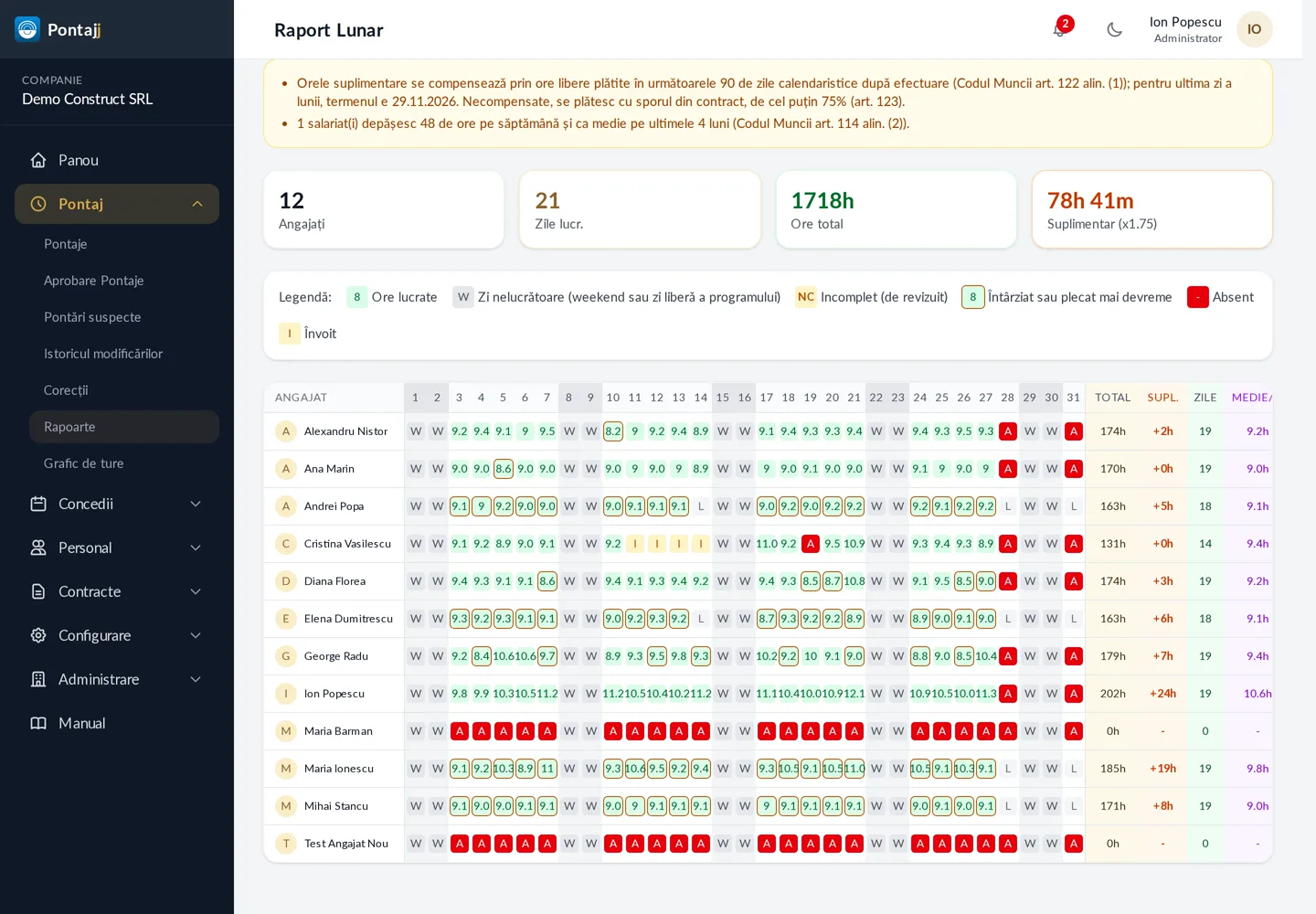Image resolution: width=1316 pixels, height=914 pixels.
Task: Open Grafic de ture
Action: pyautogui.click(x=124, y=463)
